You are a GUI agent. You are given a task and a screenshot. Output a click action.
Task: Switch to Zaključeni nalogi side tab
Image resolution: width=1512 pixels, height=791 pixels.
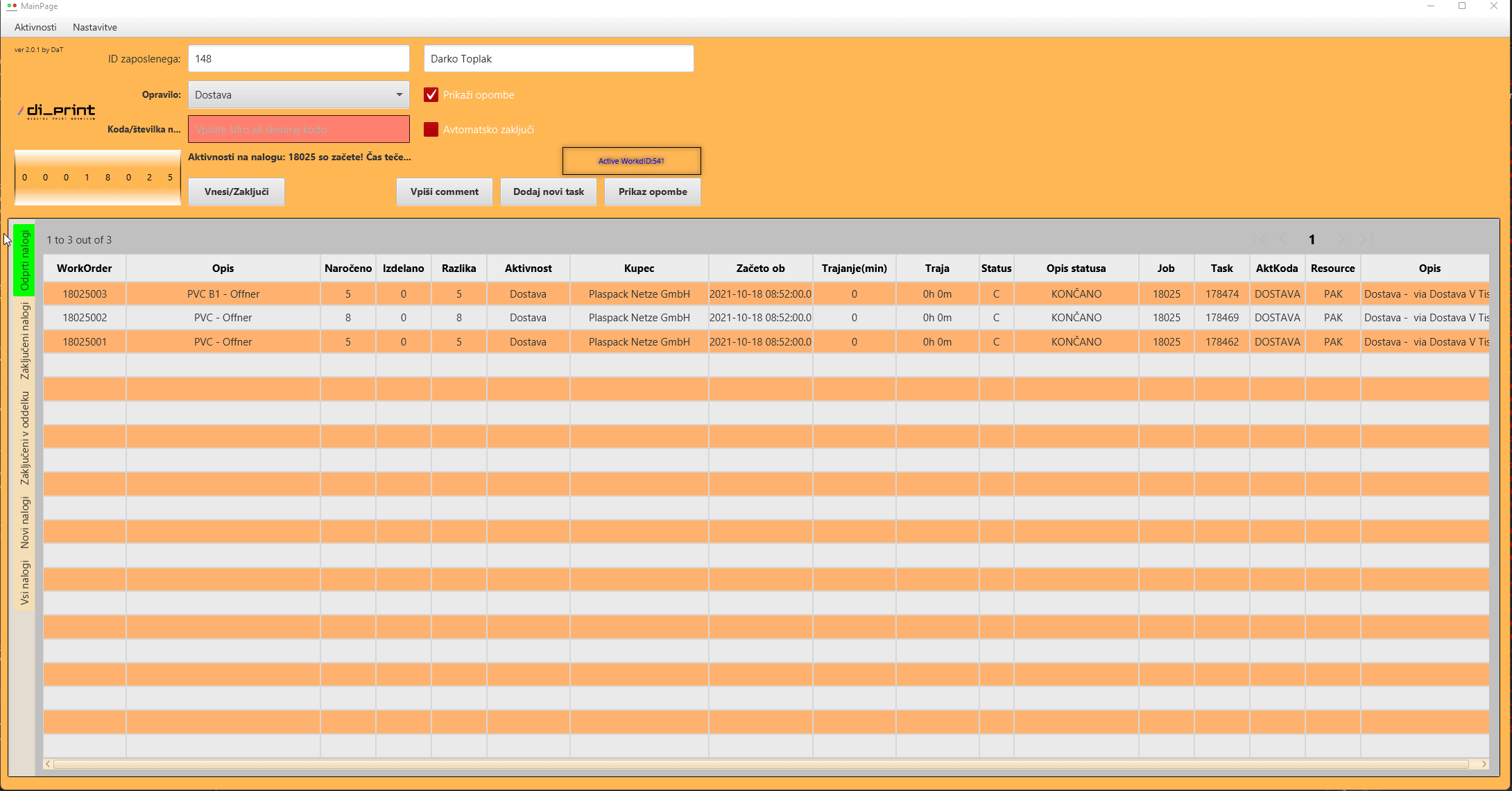coord(25,341)
